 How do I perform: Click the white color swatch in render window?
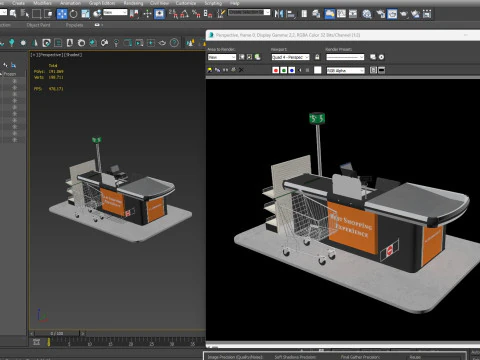pyautogui.click(x=318, y=70)
